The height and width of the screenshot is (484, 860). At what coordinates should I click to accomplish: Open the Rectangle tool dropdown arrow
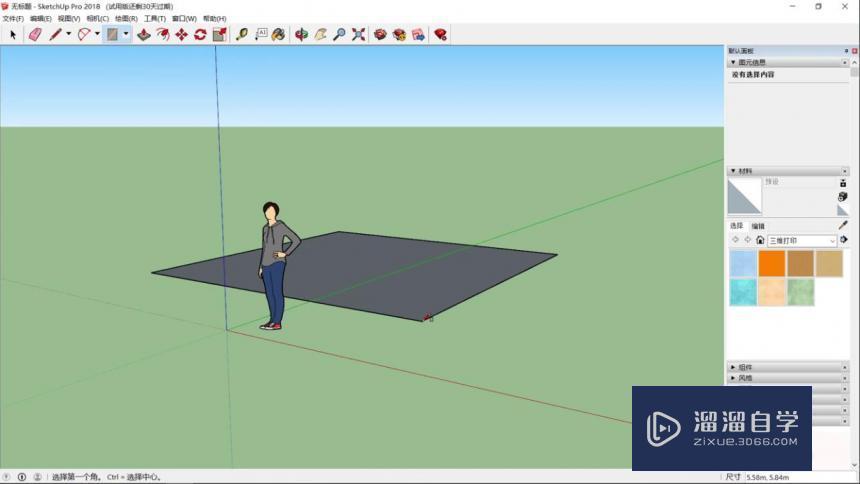(x=126, y=34)
